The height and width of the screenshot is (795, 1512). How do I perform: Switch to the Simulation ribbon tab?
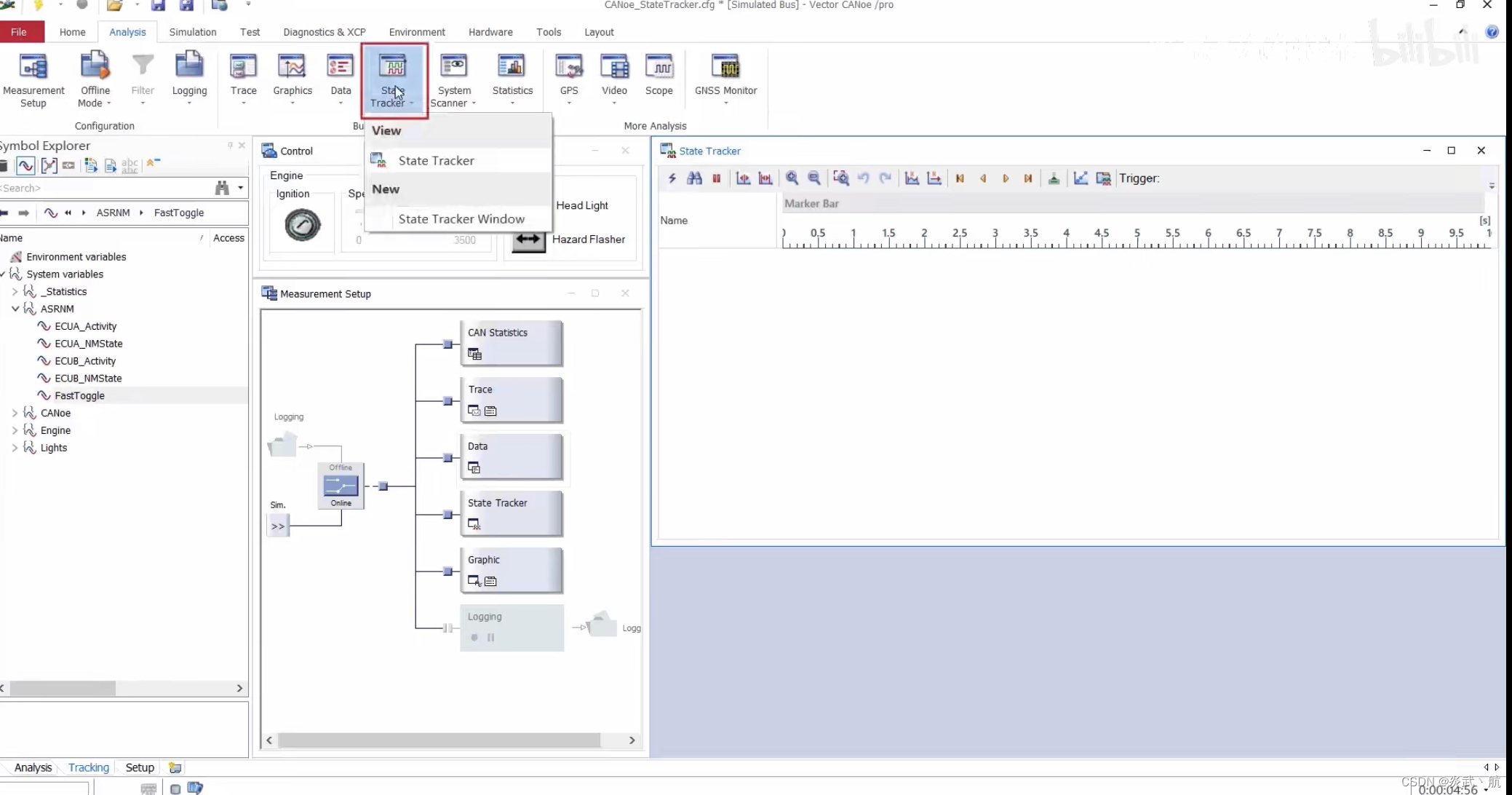(193, 32)
